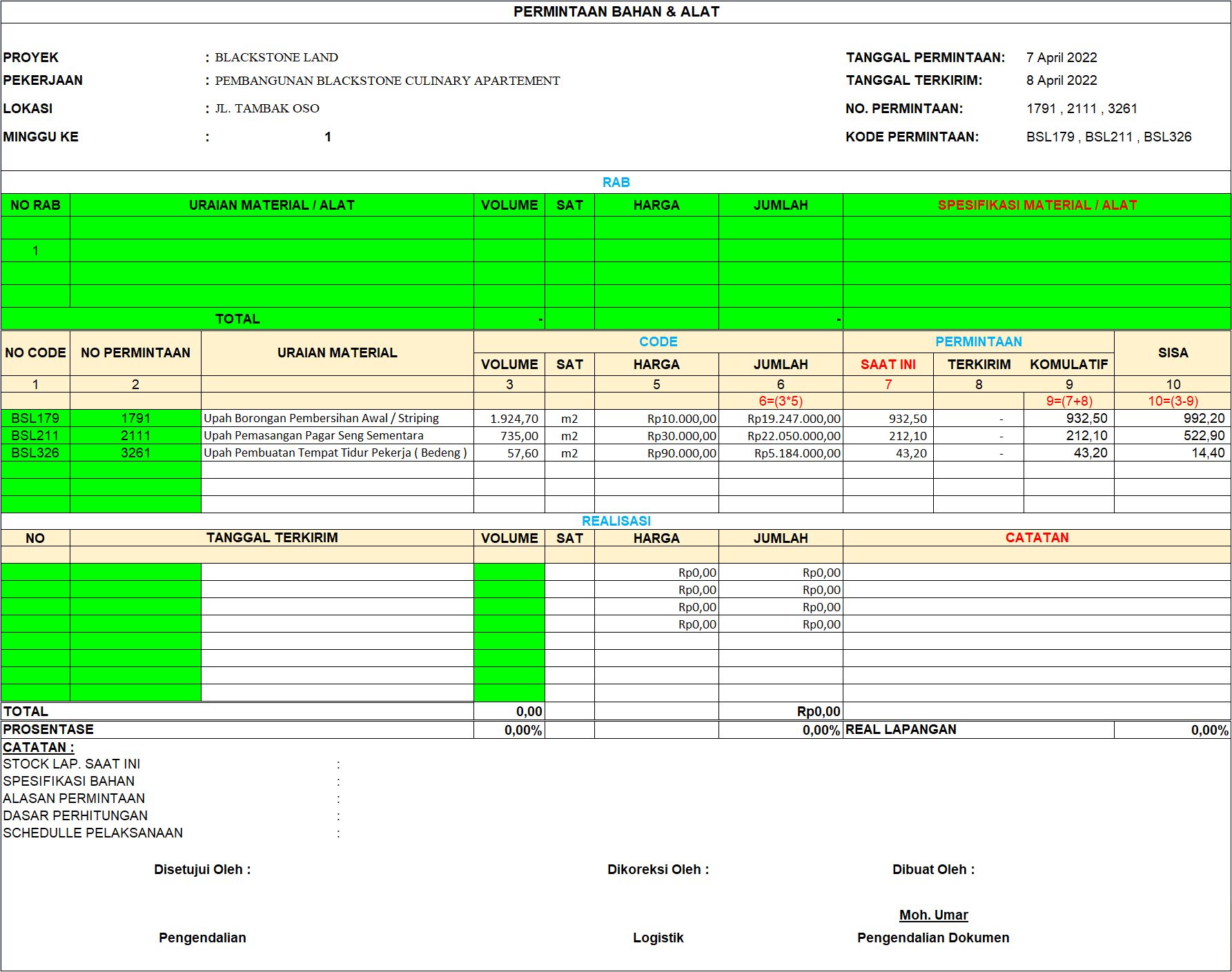Image resolution: width=1232 pixels, height=972 pixels.
Task: Select the project name BLACKSTONE LAND
Action: pyautogui.click(x=276, y=57)
